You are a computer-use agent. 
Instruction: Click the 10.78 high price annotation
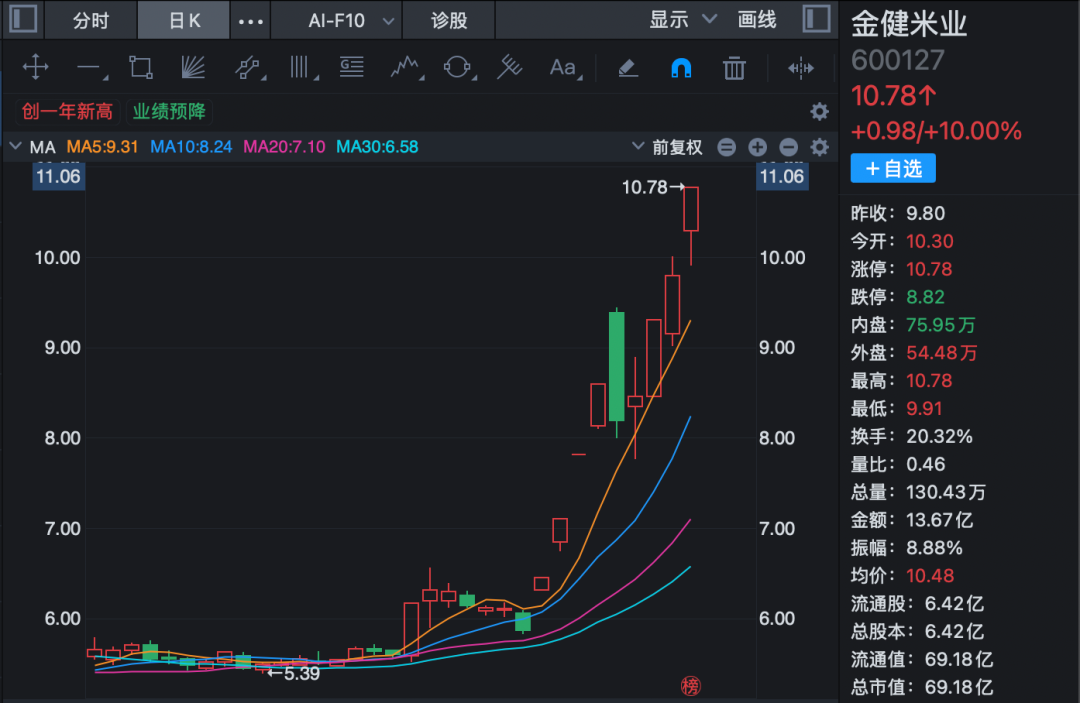click(x=652, y=187)
